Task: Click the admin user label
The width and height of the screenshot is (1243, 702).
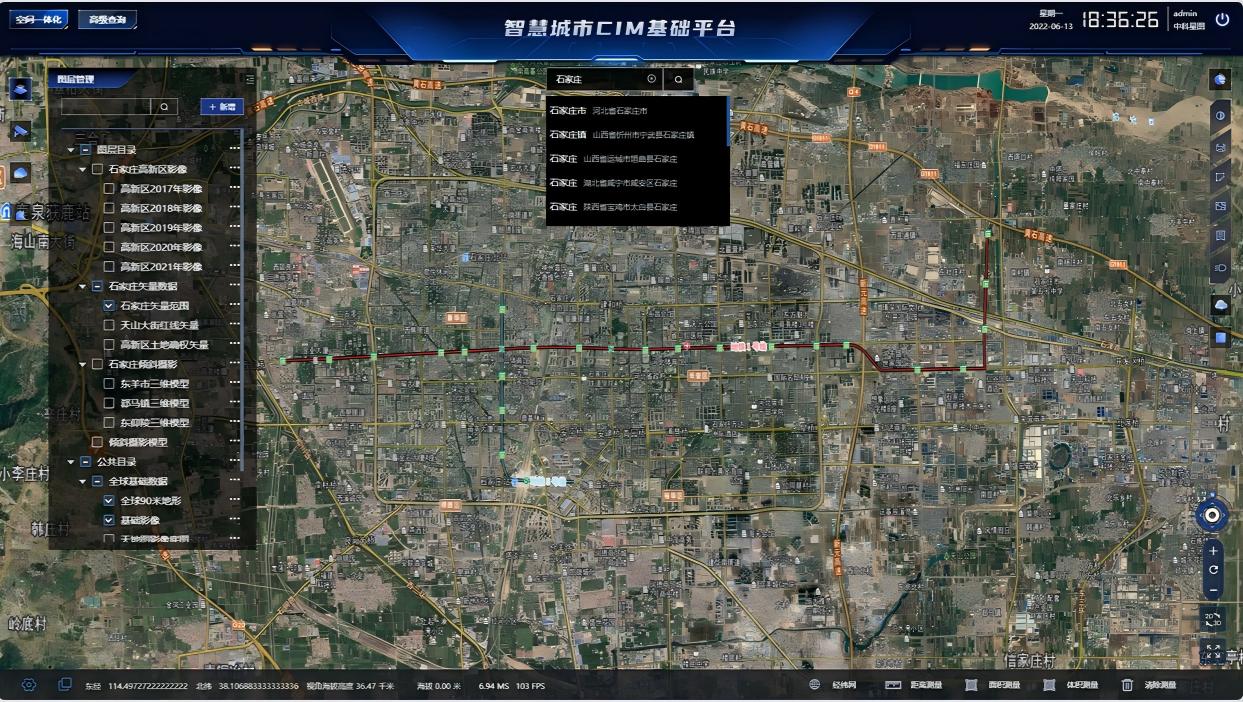Action: point(1185,14)
